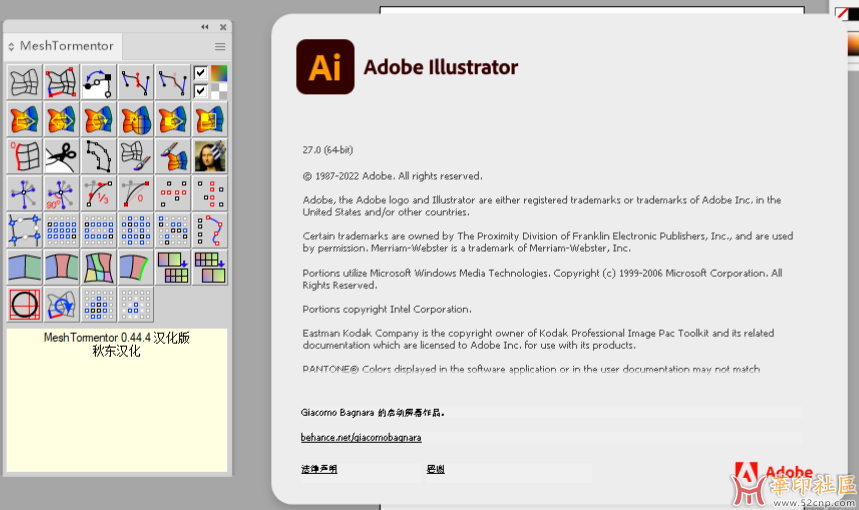Select the scissors icon in MeshTormentor
Image resolution: width=859 pixels, height=510 pixels.
(61, 156)
